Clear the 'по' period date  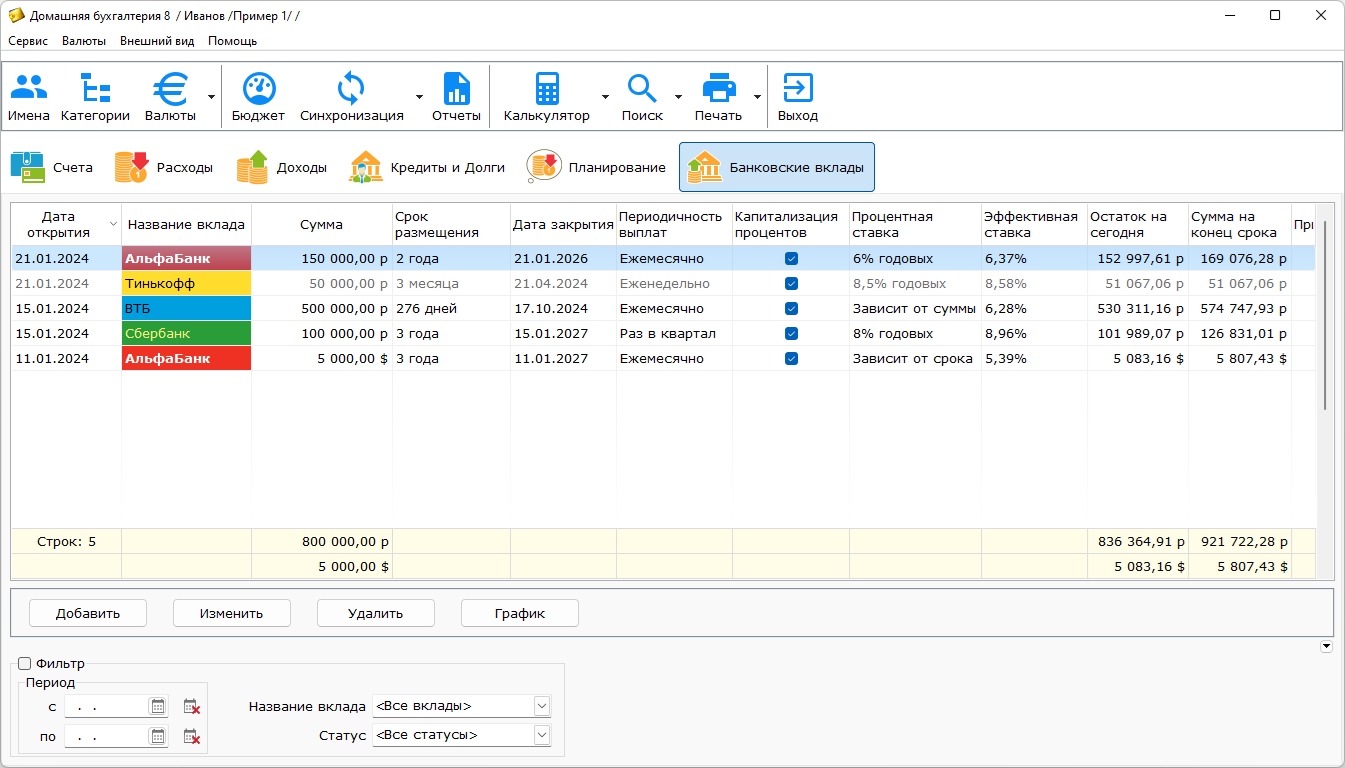coord(191,737)
